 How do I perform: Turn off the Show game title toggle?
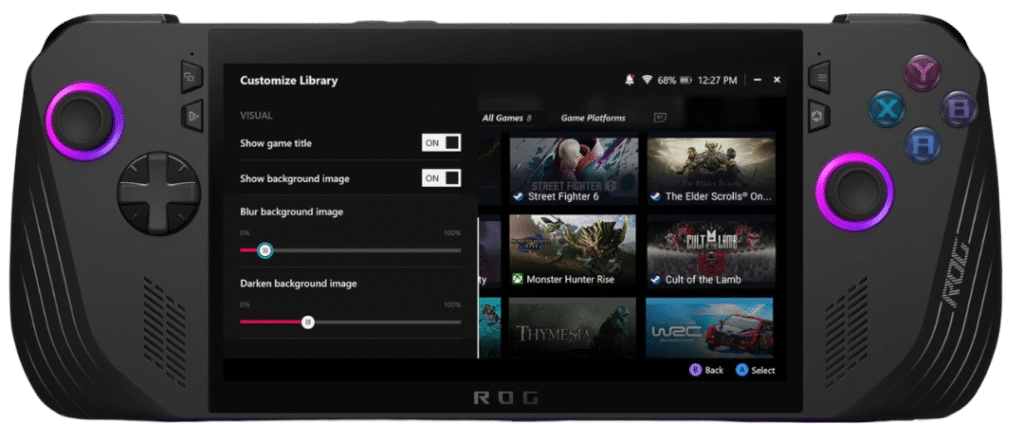pos(441,142)
